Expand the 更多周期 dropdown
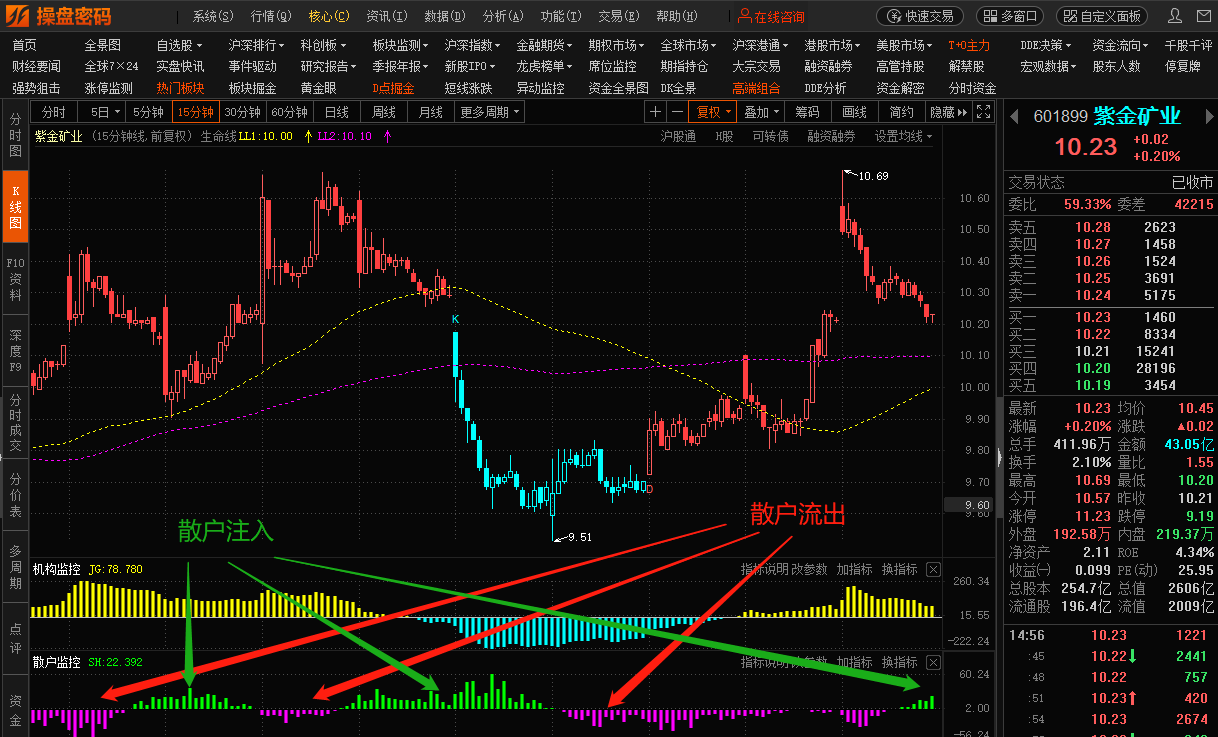Screen dimensions: 1218x737 [490, 112]
